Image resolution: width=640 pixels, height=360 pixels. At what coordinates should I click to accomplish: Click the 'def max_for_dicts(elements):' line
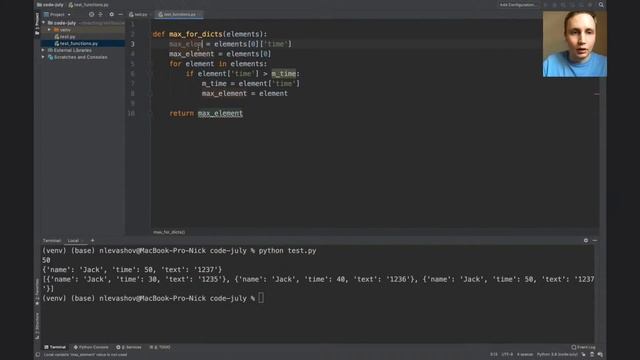[x=210, y=34]
